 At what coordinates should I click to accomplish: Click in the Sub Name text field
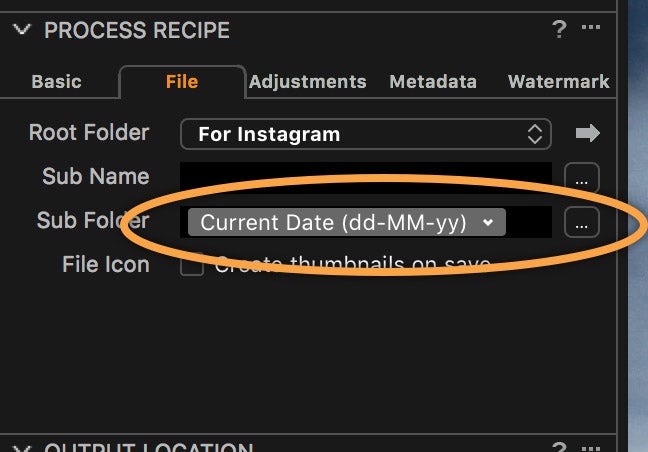(366, 178)
